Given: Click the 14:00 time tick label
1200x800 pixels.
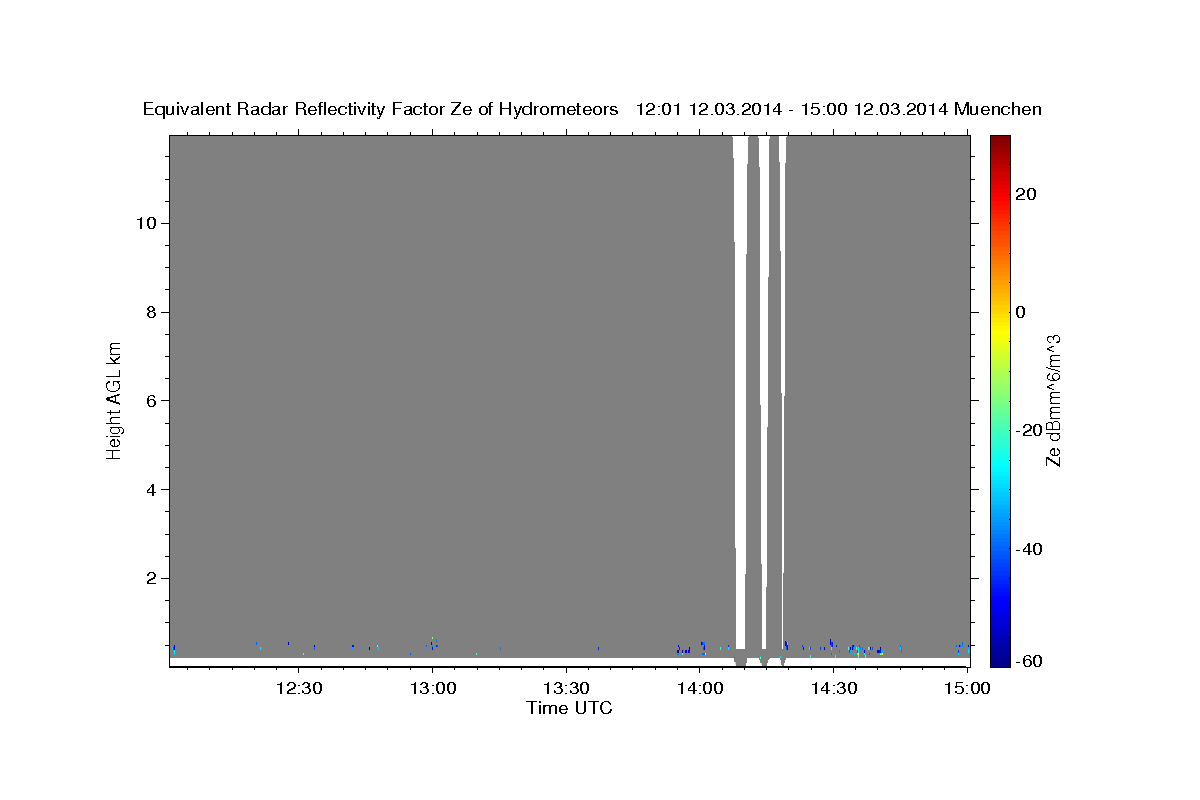Looking at the screenshot, I should [700, 688].
